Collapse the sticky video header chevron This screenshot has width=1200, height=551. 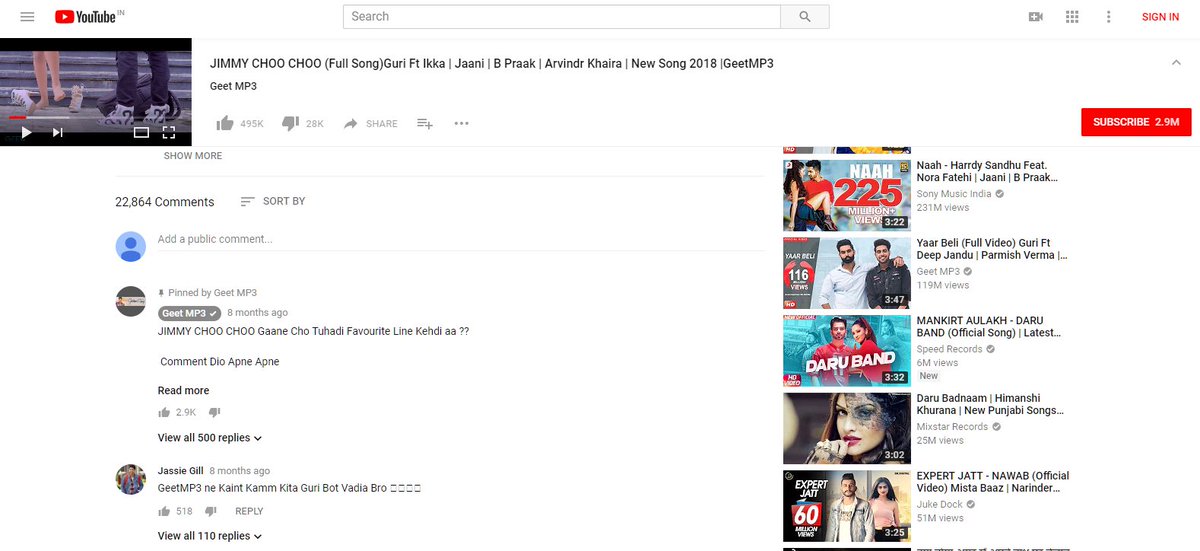[1176, 63]
